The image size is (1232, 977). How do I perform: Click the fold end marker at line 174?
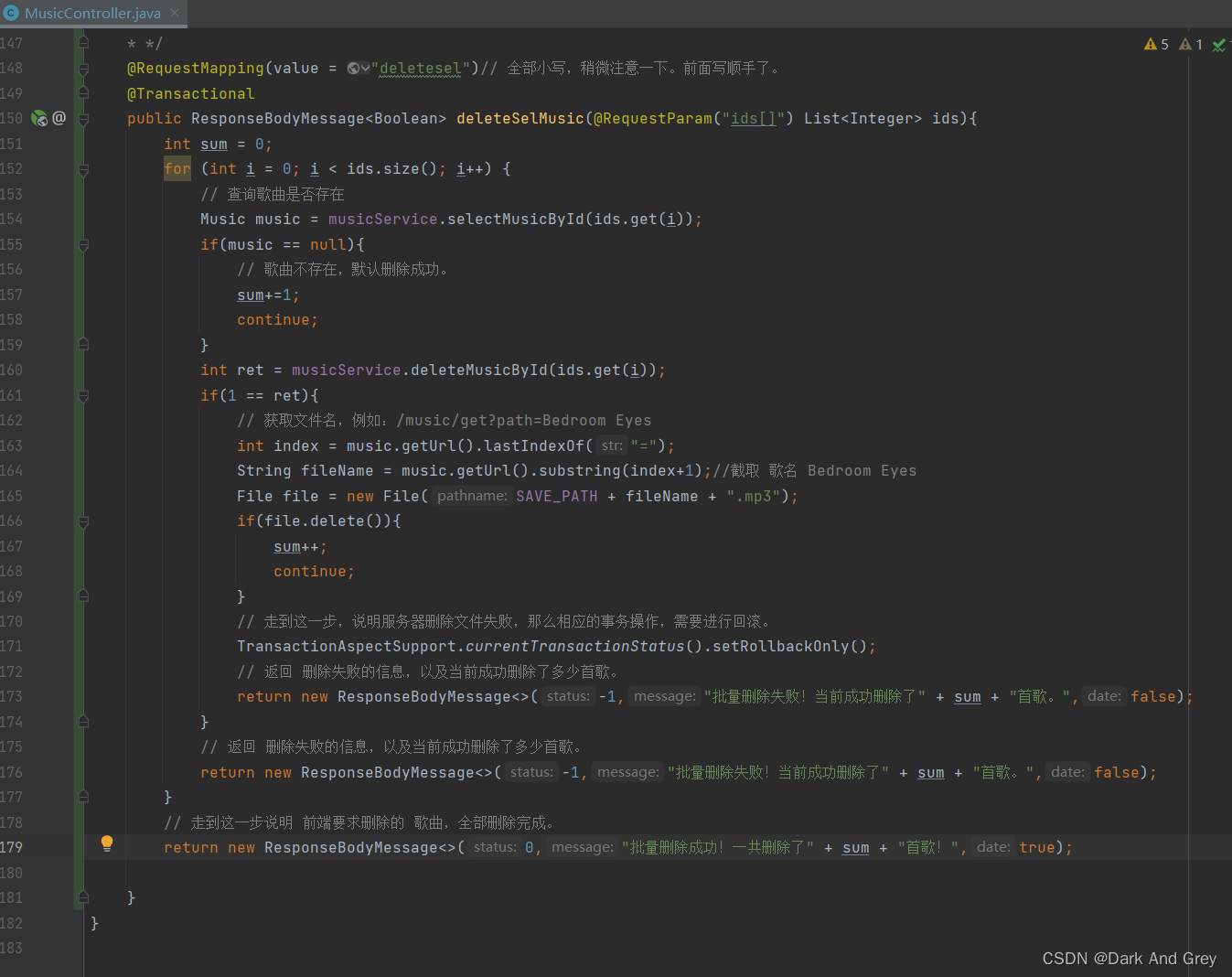click(x=83, y=722)
